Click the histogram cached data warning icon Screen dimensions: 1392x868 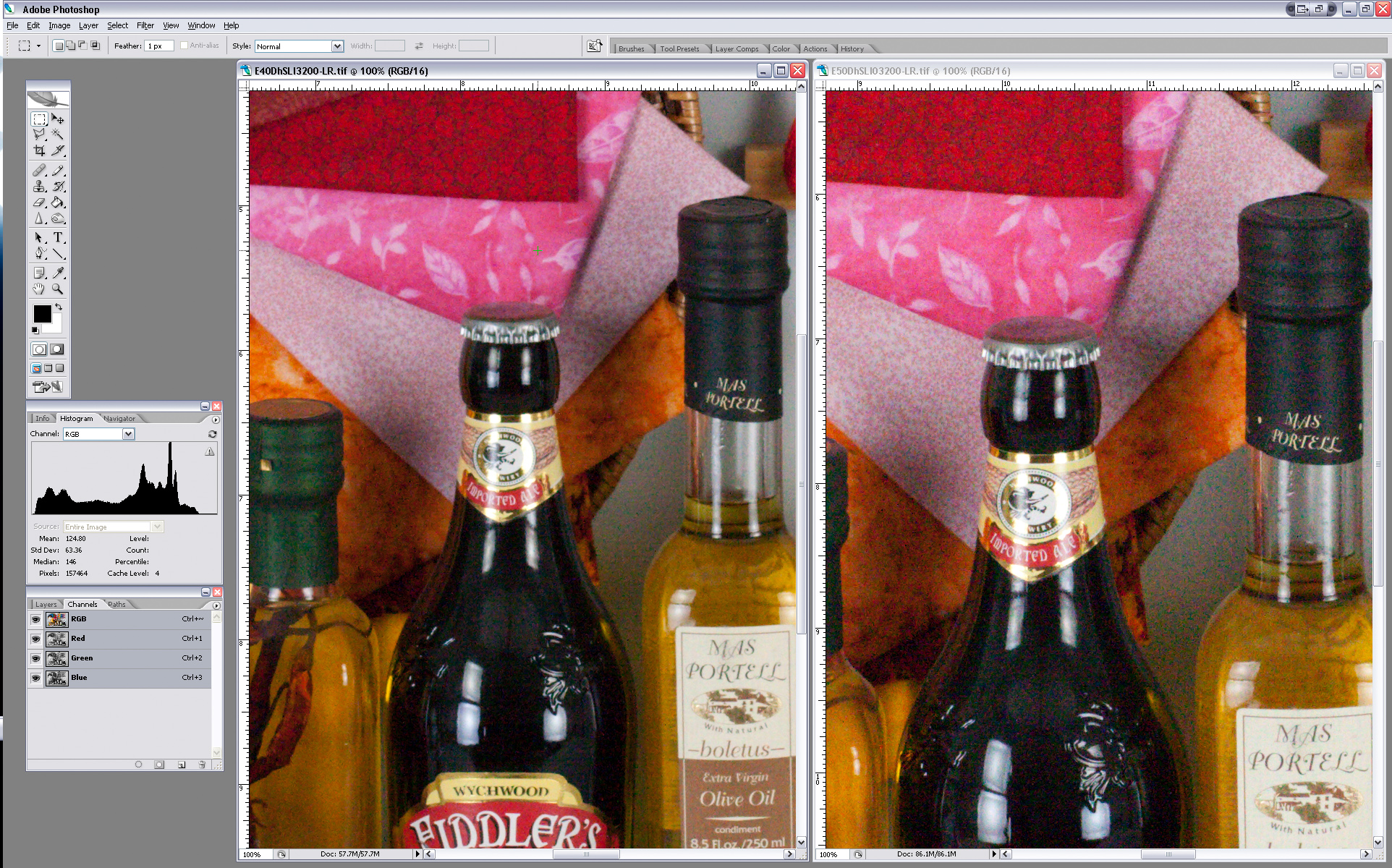(x=209, y=451)
